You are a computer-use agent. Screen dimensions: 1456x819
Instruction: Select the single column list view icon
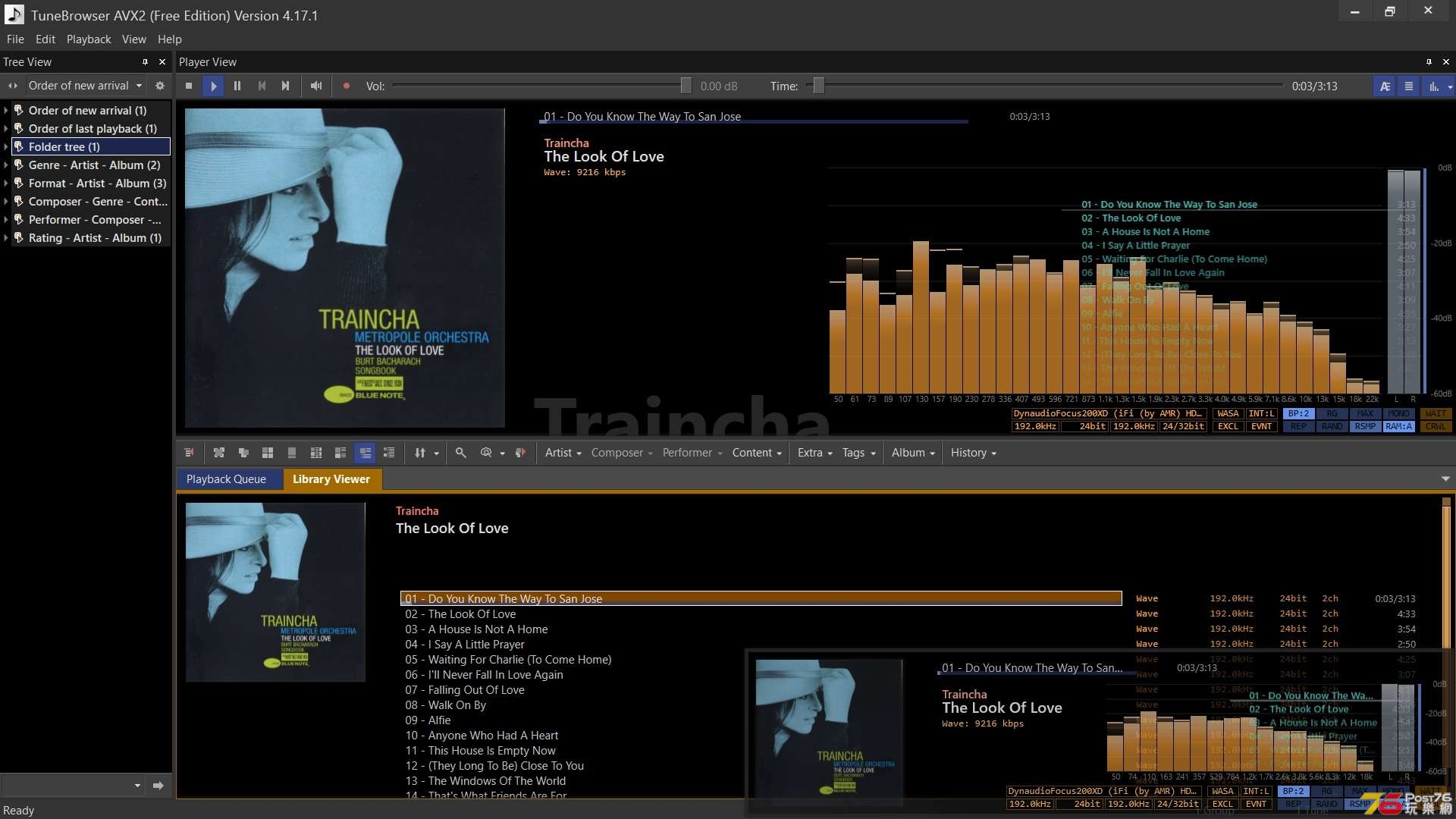coord(292,453)
